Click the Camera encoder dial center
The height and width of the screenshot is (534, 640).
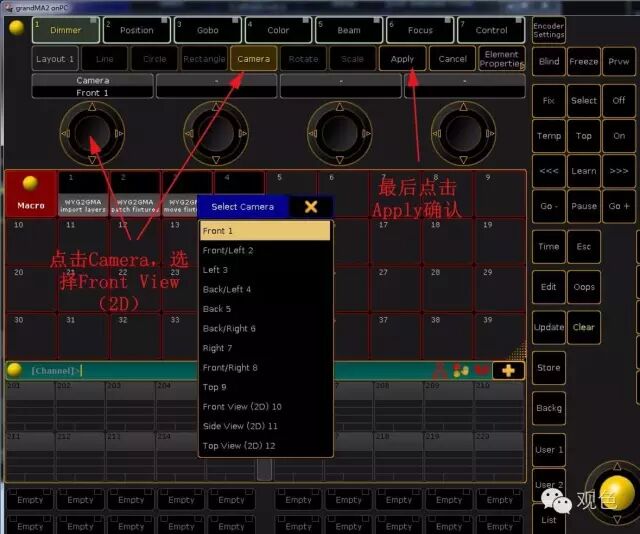(92, 134)
